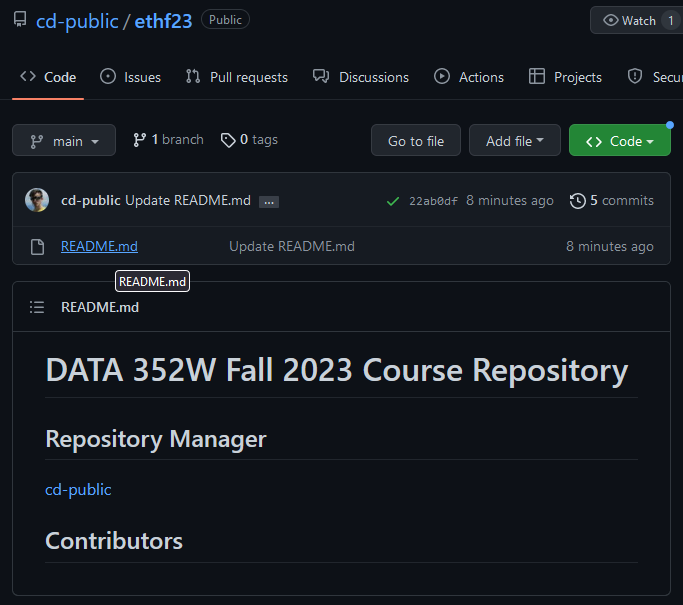Click the README.md file icon in file list

click(x=37, y=246)
